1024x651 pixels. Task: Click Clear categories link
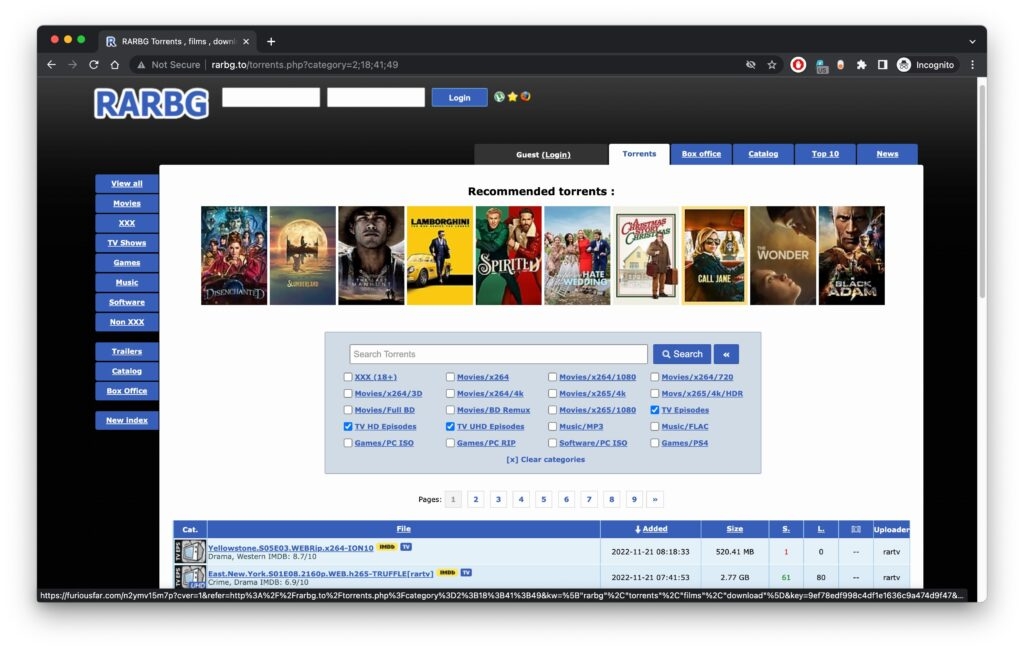[x=546, y=460]
